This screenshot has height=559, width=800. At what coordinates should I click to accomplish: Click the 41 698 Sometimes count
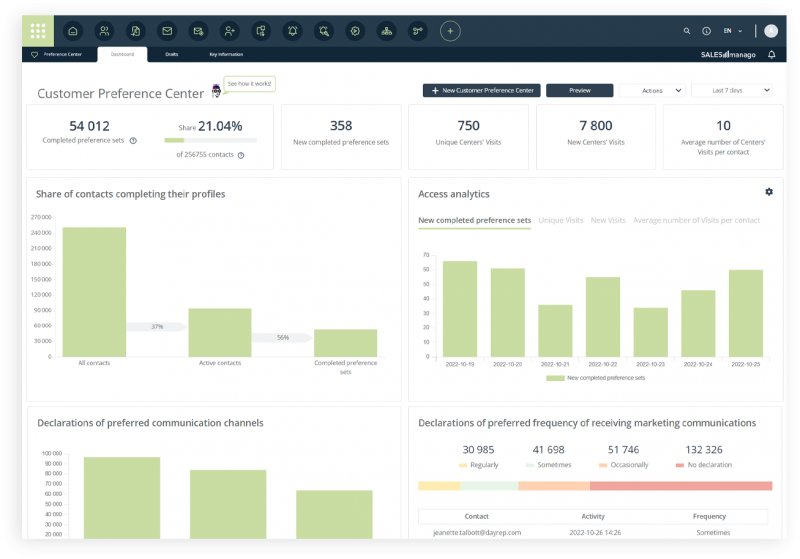(548, 450)
